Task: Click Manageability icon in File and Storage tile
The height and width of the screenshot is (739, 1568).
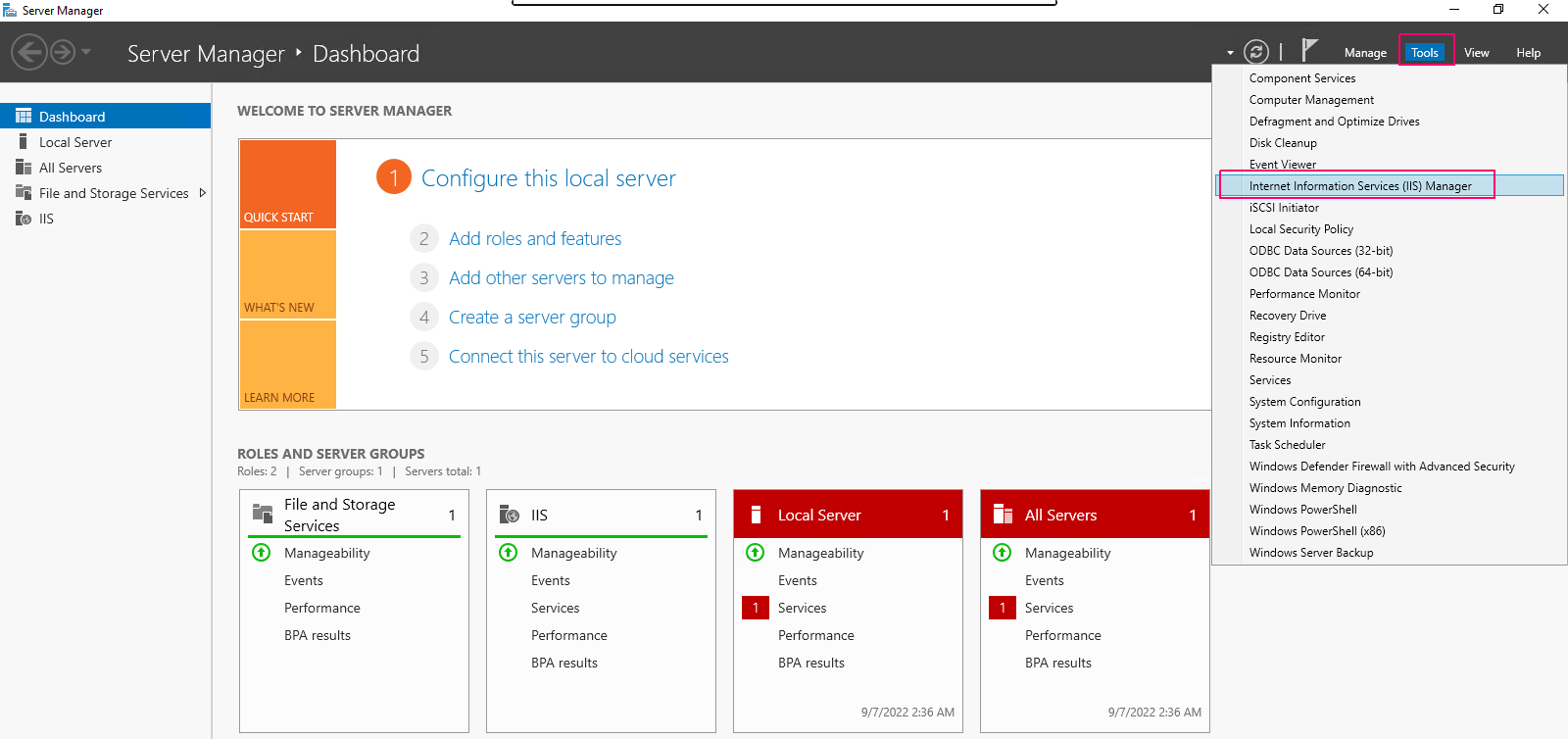Action: 262,553
